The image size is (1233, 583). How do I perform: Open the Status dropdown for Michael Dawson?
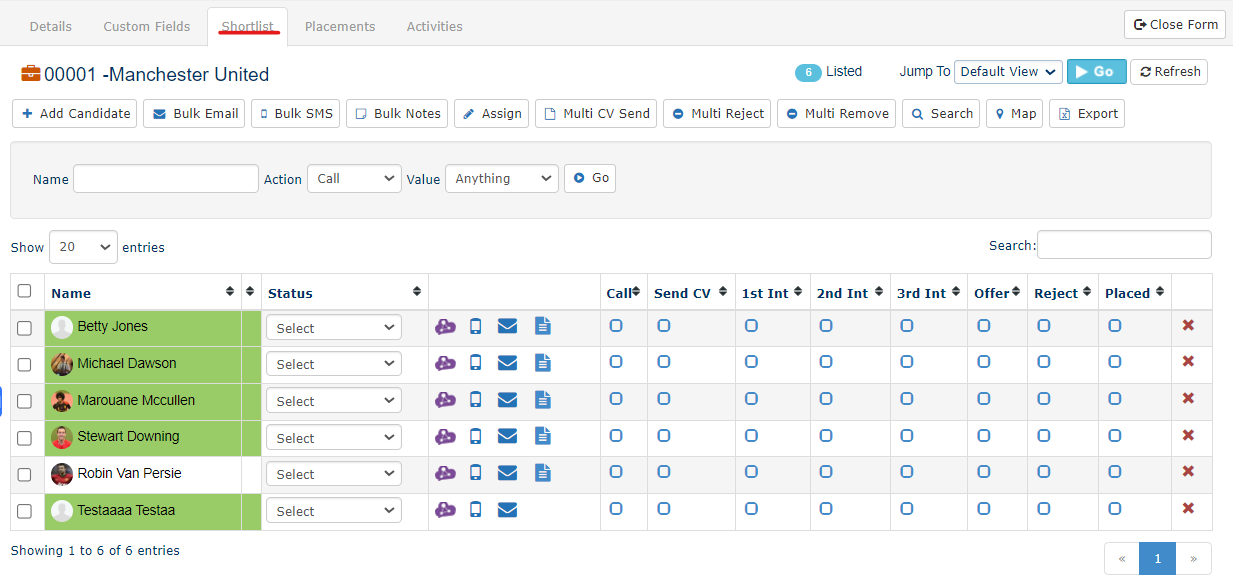tap(333, 364)
